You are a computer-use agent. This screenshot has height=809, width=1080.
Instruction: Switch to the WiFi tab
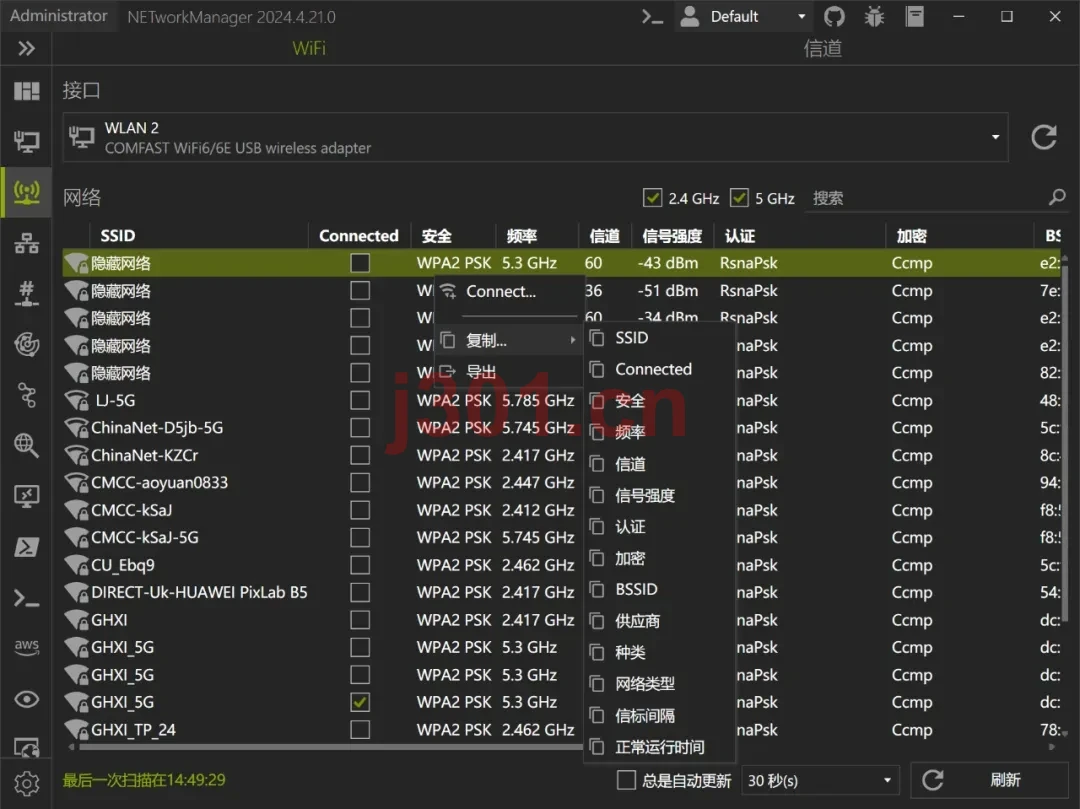[309, 48]
